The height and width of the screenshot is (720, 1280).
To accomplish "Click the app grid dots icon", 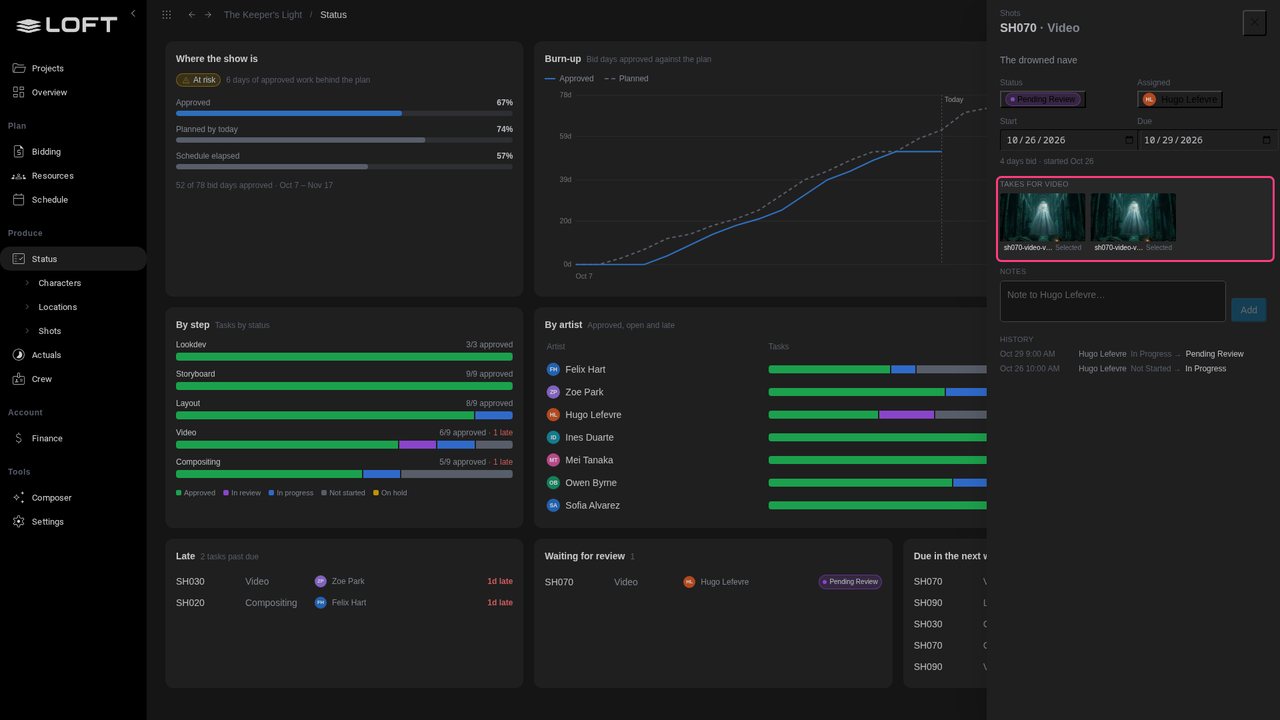I will point(166,15).
